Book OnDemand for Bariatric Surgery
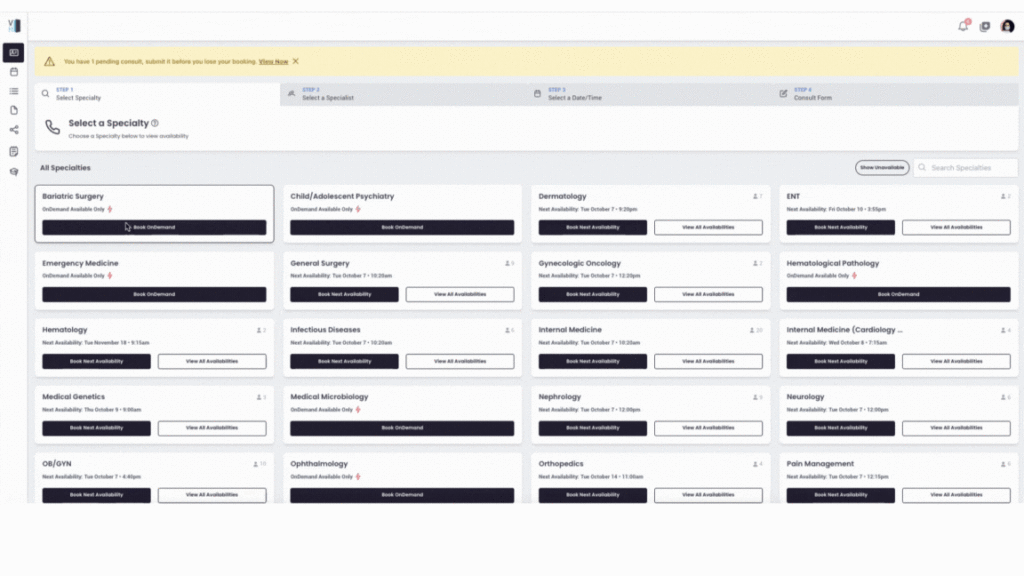Image resolution: width=1024 pixels, height=576 pixels. (154, 227)
